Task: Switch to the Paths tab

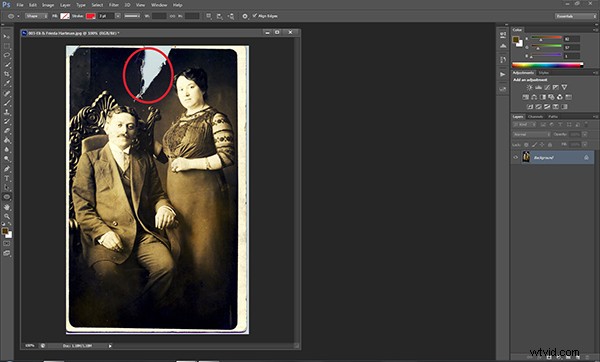Action: 553,117
